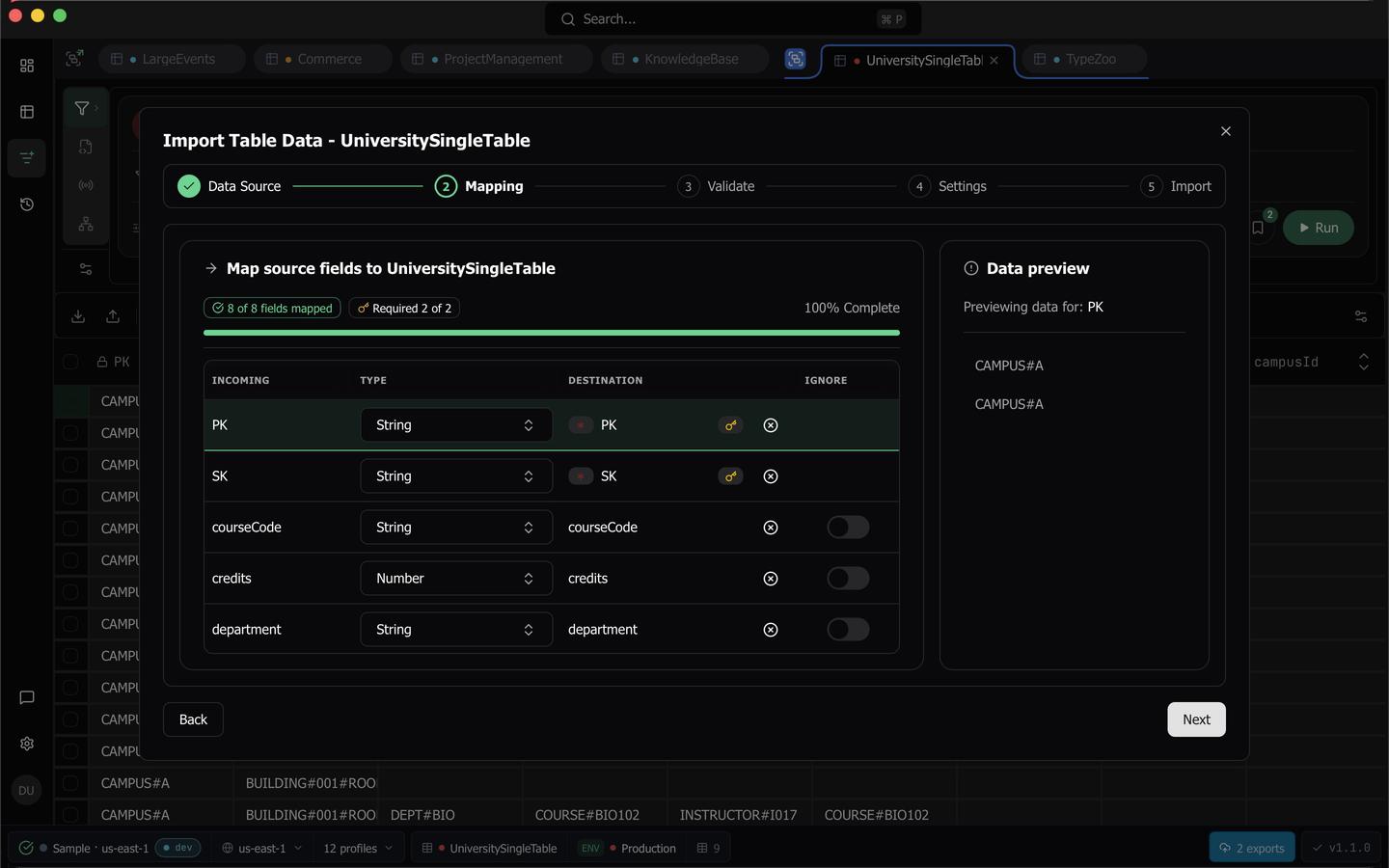Click the Run button
The image size is (1389, 868).
pos(1319,228)
